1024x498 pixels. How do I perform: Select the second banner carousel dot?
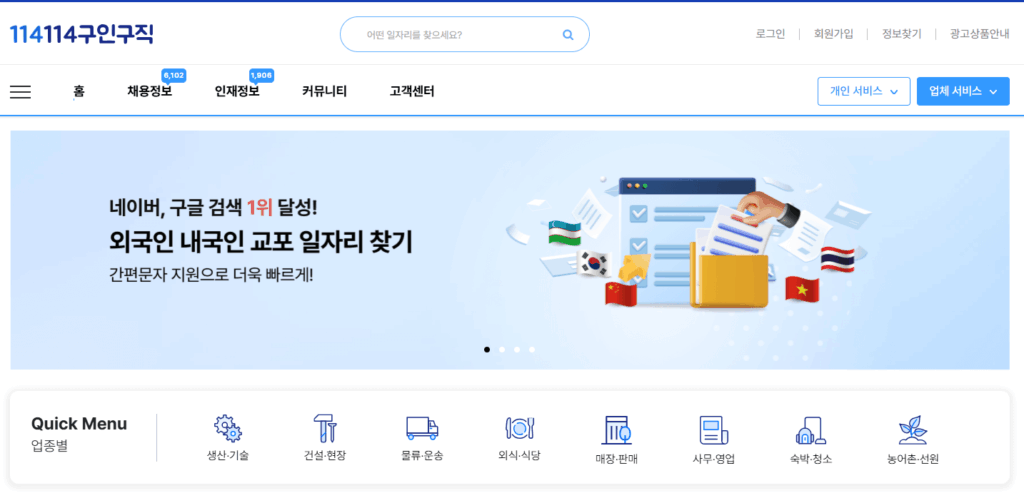502,350
